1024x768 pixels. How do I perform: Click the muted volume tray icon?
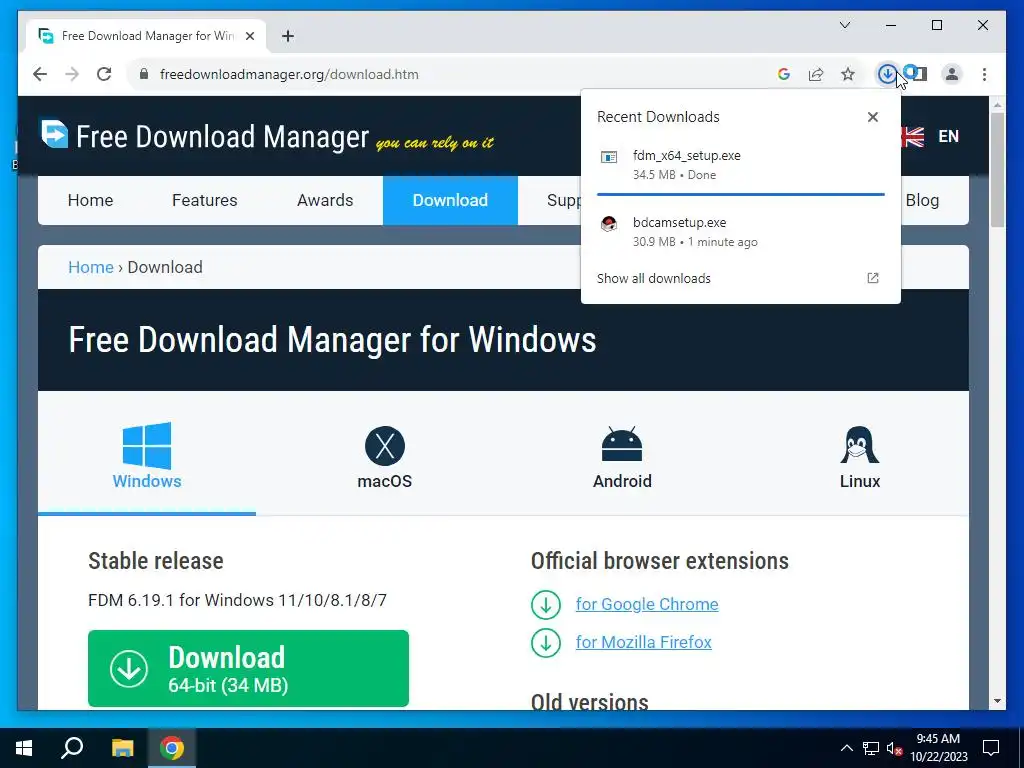894,748
